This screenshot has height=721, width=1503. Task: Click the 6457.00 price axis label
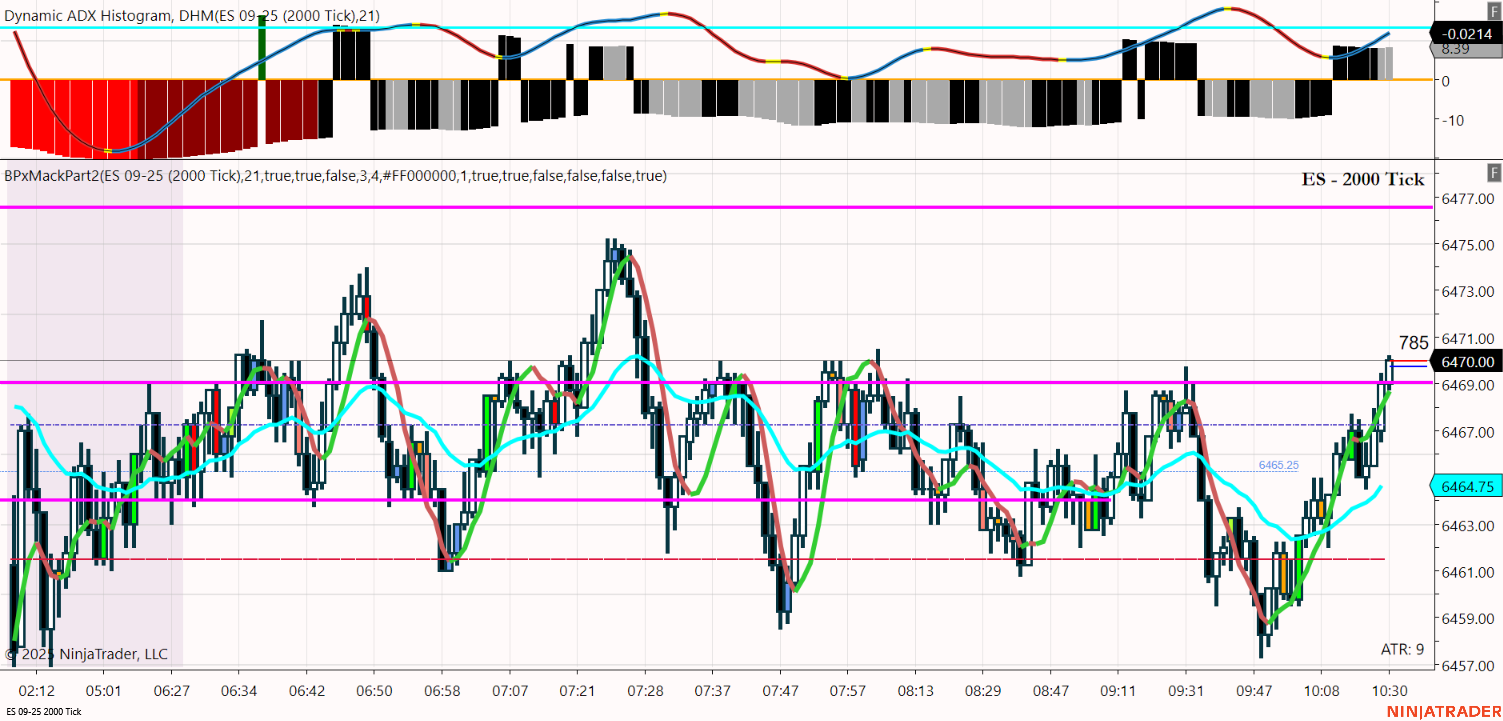point(1469,665)
